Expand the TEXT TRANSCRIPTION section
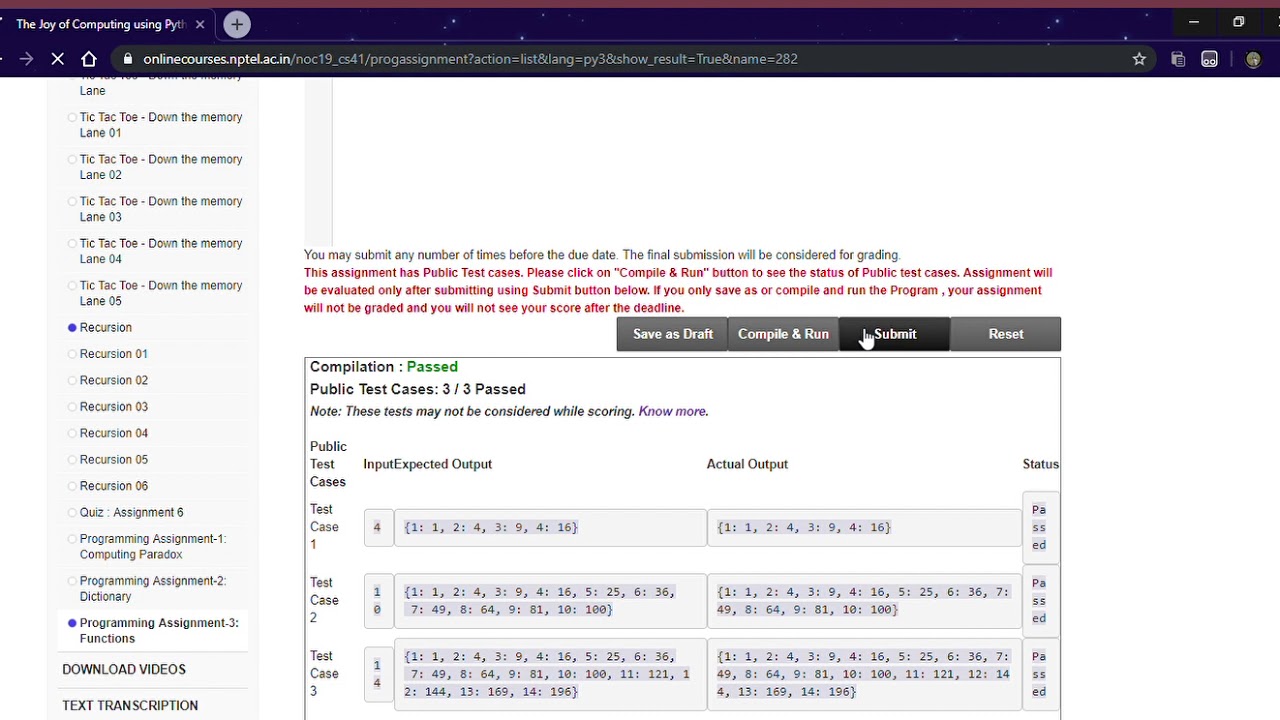Viewport: 1280px width, 720px height. click(130, 705)
